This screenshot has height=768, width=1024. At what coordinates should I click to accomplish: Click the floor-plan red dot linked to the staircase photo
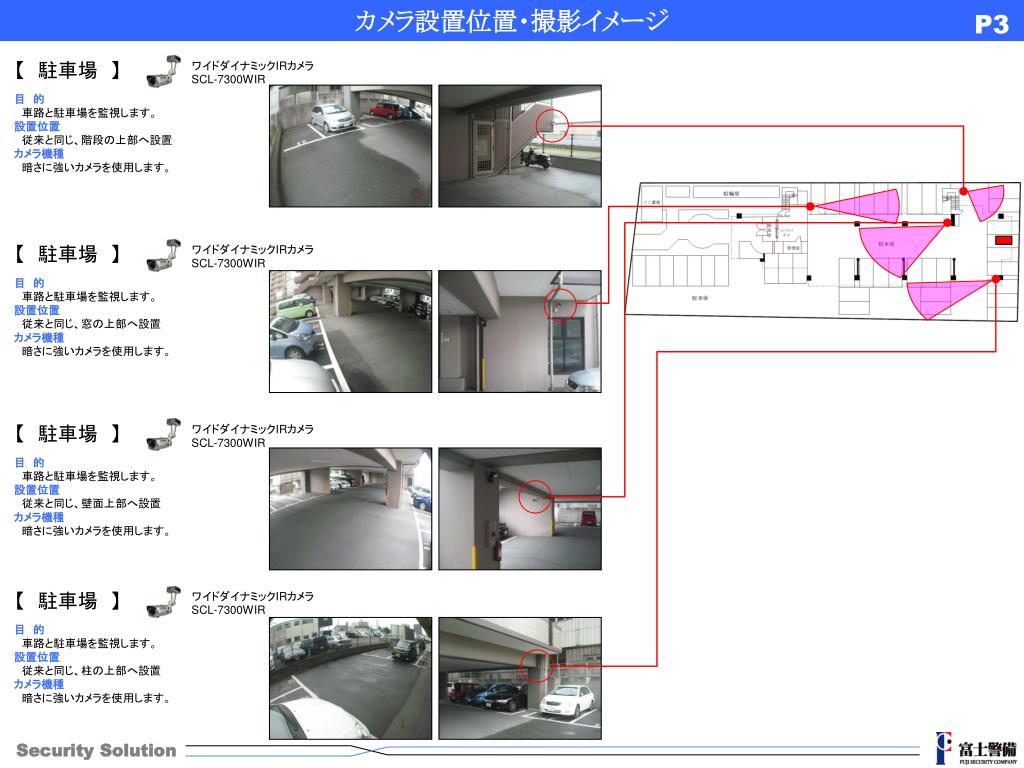tap(963, 191)
